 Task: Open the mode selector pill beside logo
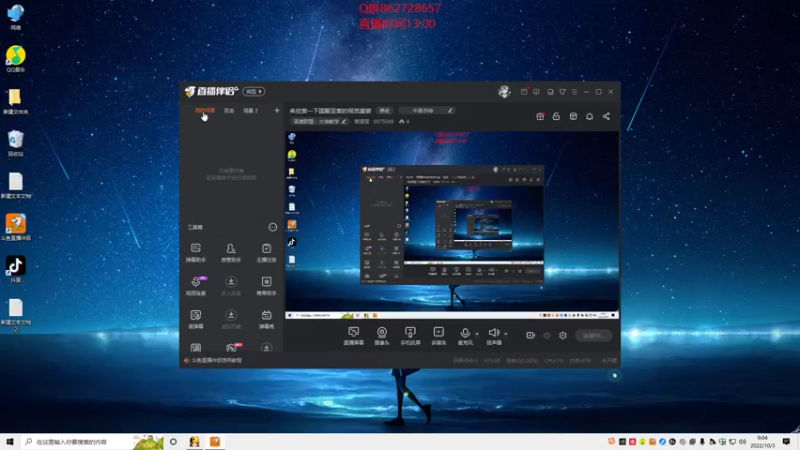254,91
